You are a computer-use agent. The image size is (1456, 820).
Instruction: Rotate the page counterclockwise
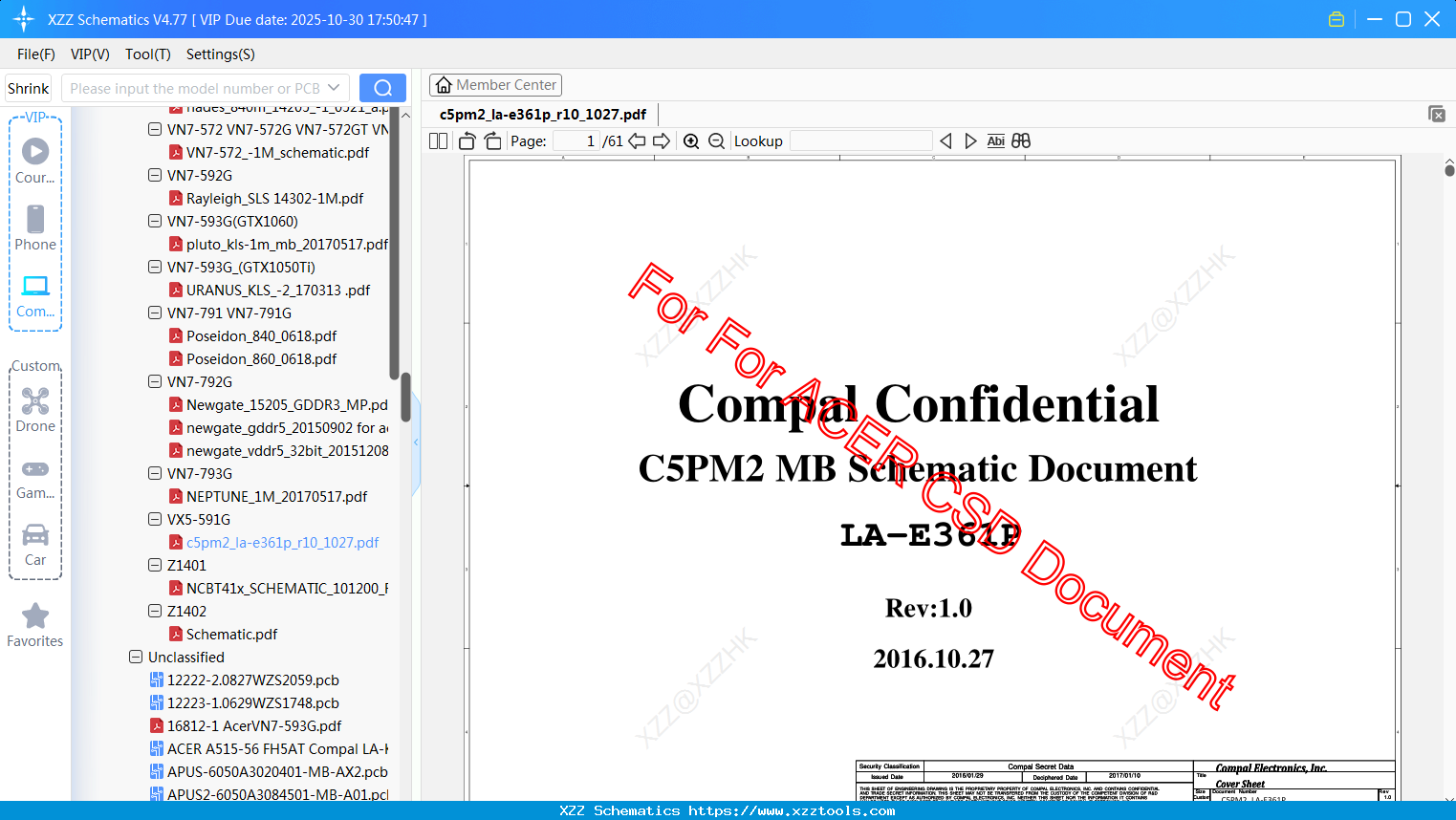467,141
